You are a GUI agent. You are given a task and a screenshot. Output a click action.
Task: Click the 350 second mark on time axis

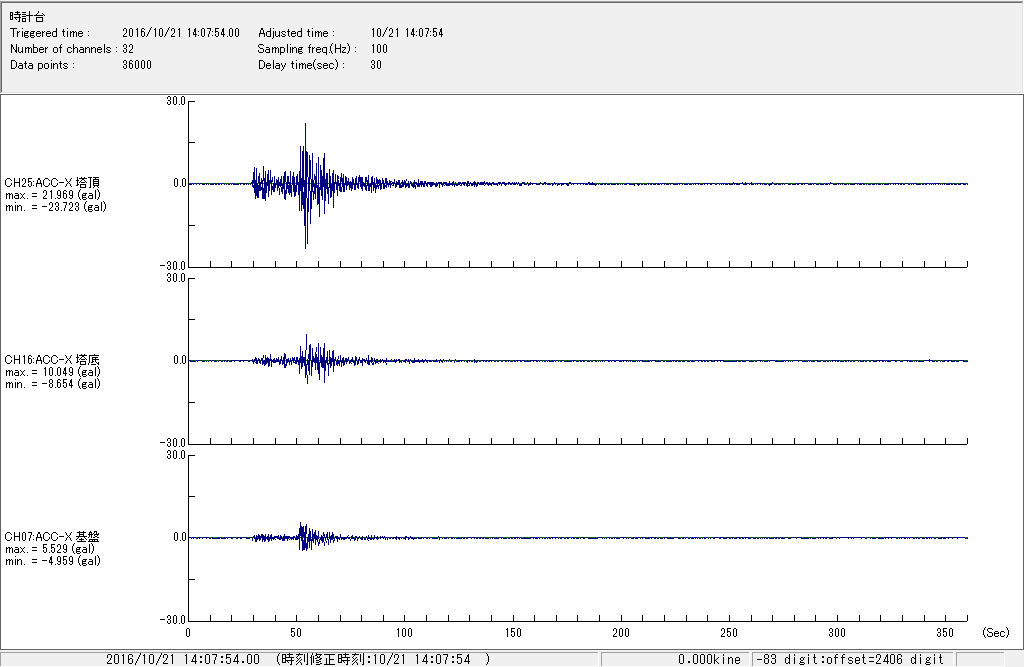tap(945, 633)
